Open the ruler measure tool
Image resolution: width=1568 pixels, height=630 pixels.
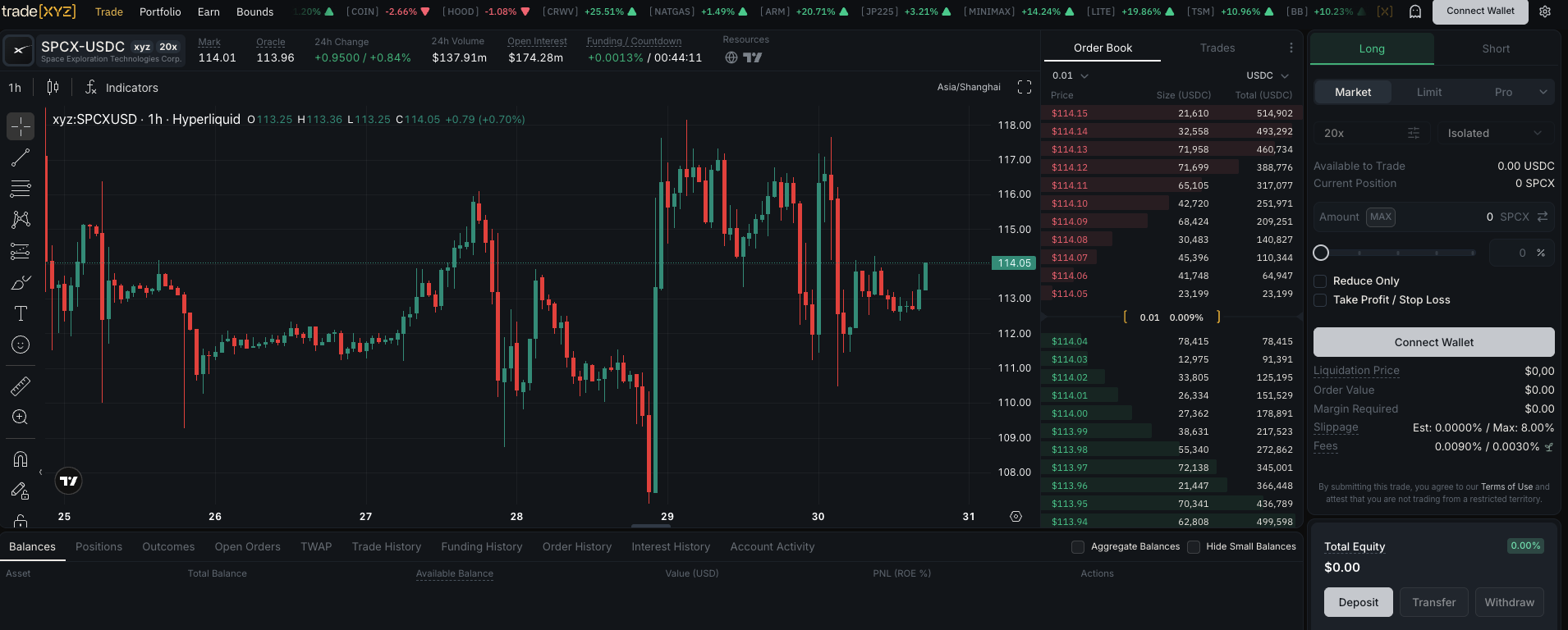point(21,386)
